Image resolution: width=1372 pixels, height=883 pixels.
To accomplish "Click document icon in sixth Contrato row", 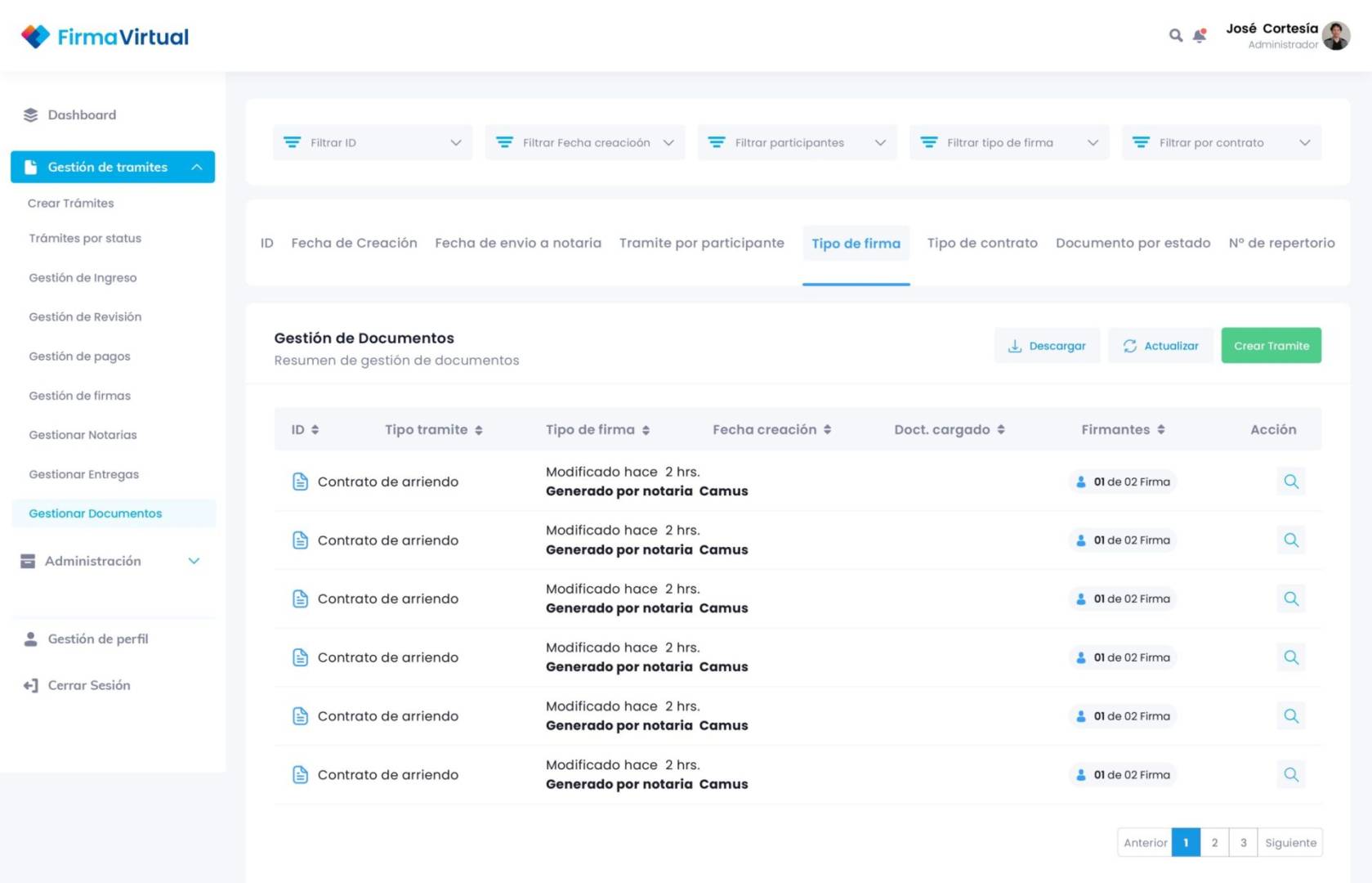I will [300, 774].
